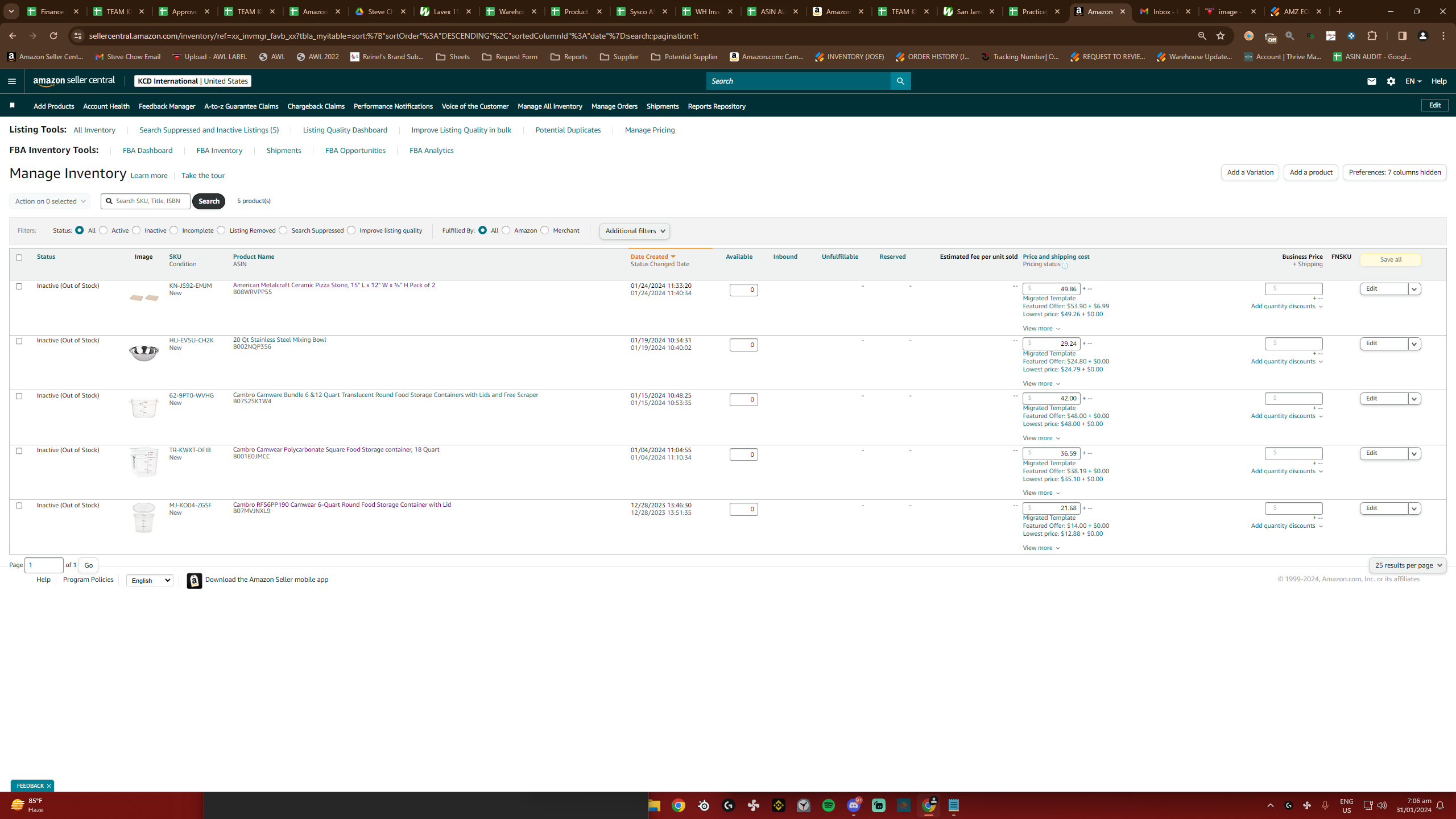Open Manage Orders in the top menu
Viewport: 1456px width, 819px height.
[614, 106]
